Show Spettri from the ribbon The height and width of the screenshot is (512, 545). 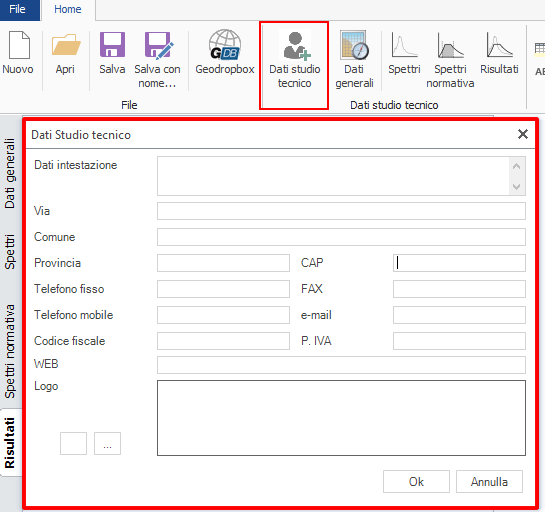tap(404, 52)
